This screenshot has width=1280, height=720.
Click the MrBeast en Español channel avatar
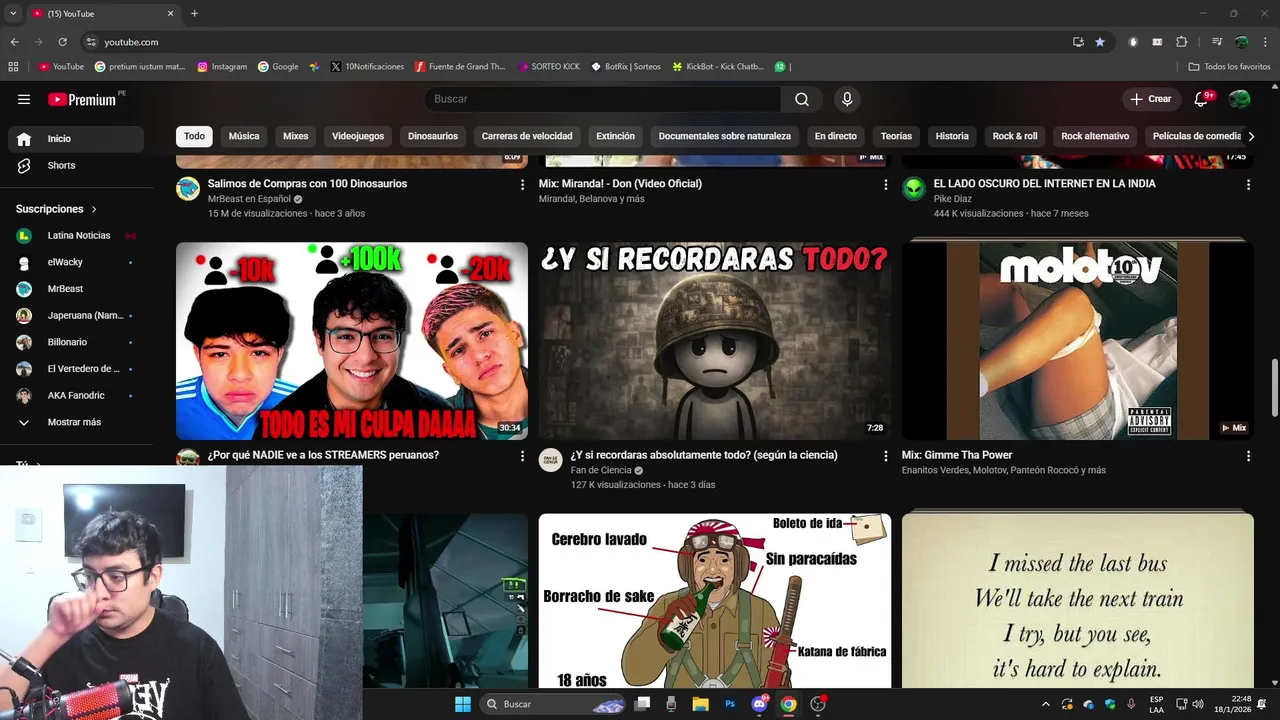(x=188, y=189)
